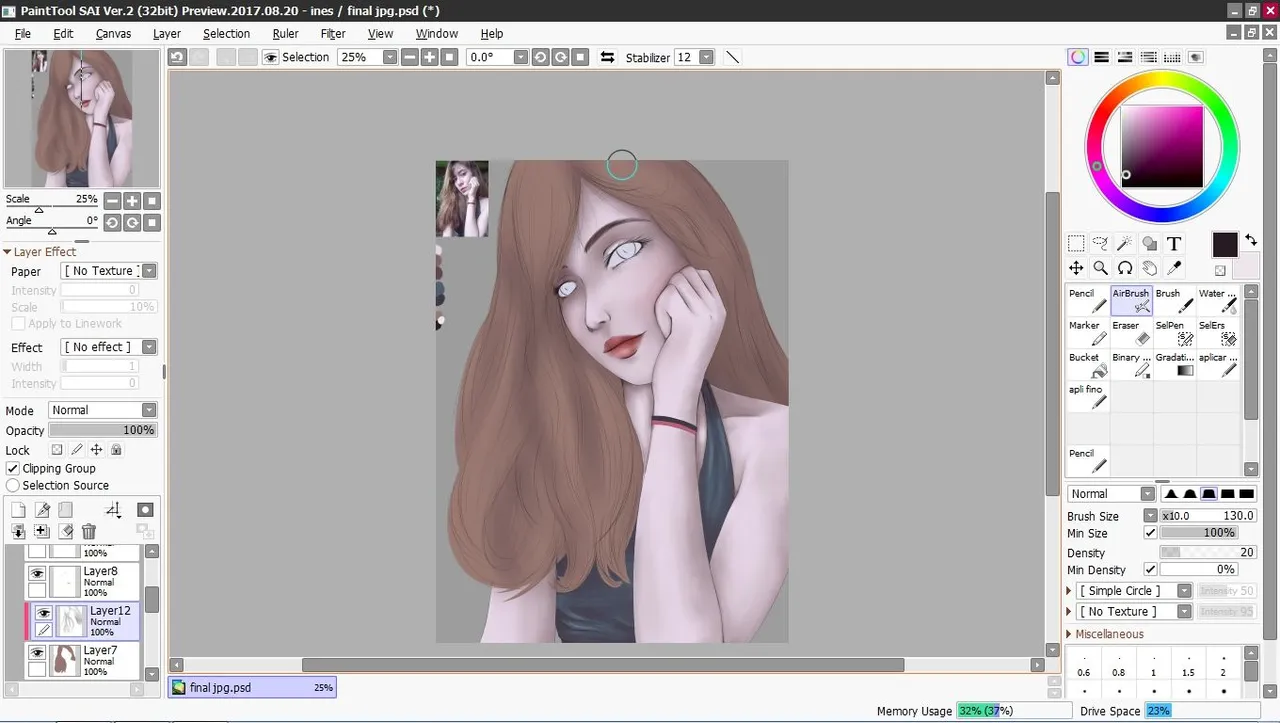Viewport: 1280px width, 723px height.
Task: Activate the Eyedropper color picker tool
Action: [x=1174, y=268]
